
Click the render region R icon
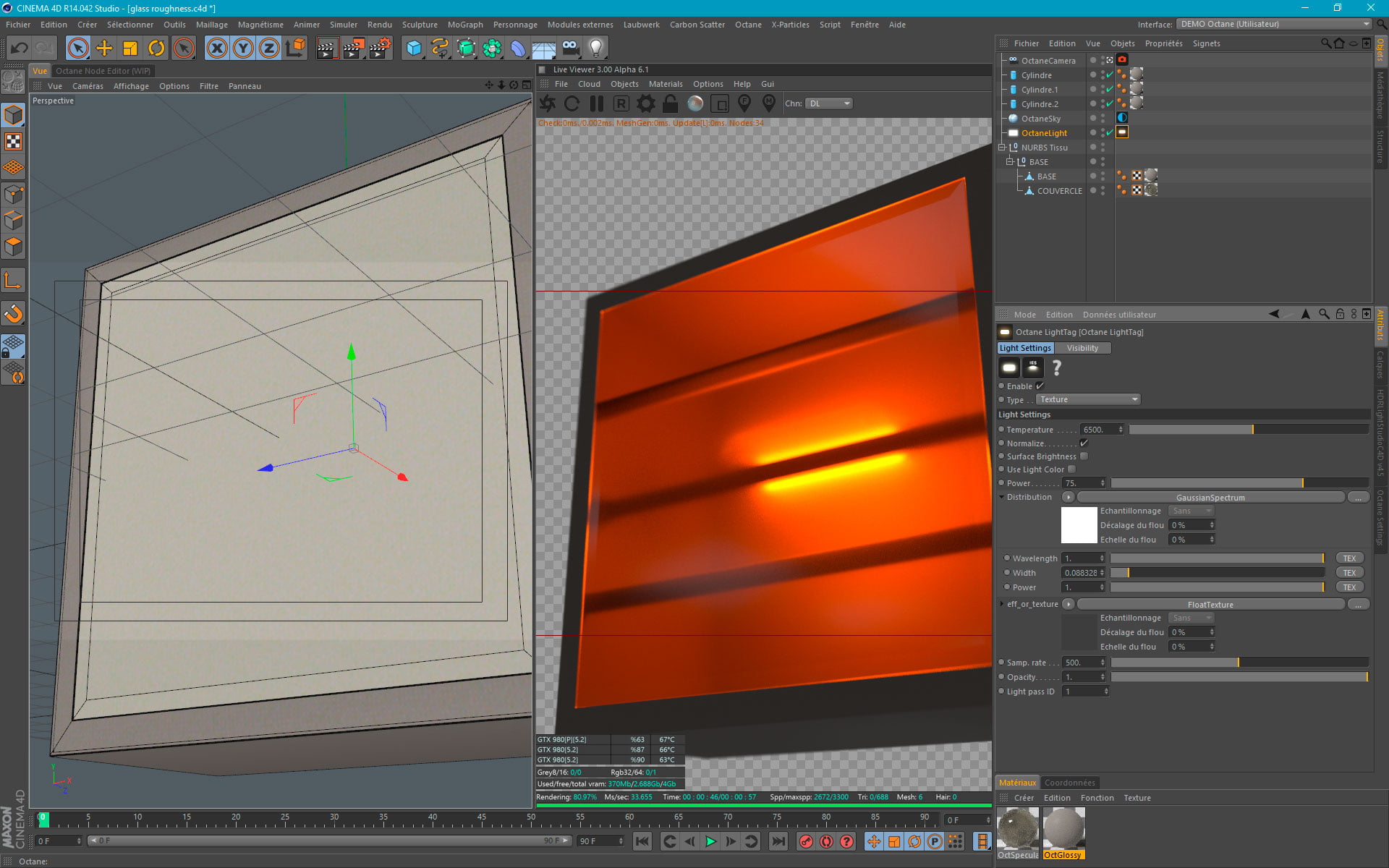click(x=621, y=103)
